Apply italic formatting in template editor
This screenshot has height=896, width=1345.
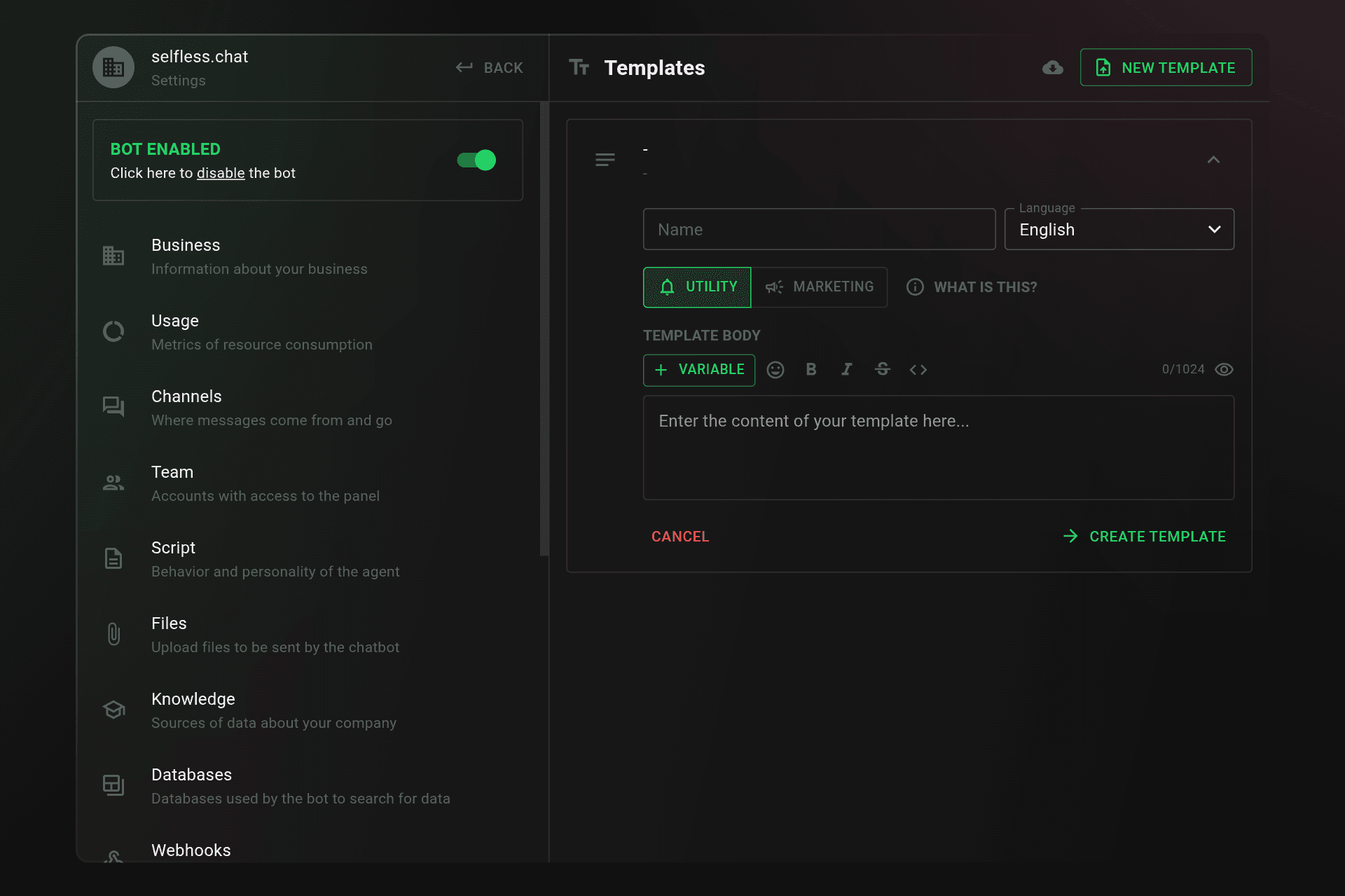pos(847,370)
